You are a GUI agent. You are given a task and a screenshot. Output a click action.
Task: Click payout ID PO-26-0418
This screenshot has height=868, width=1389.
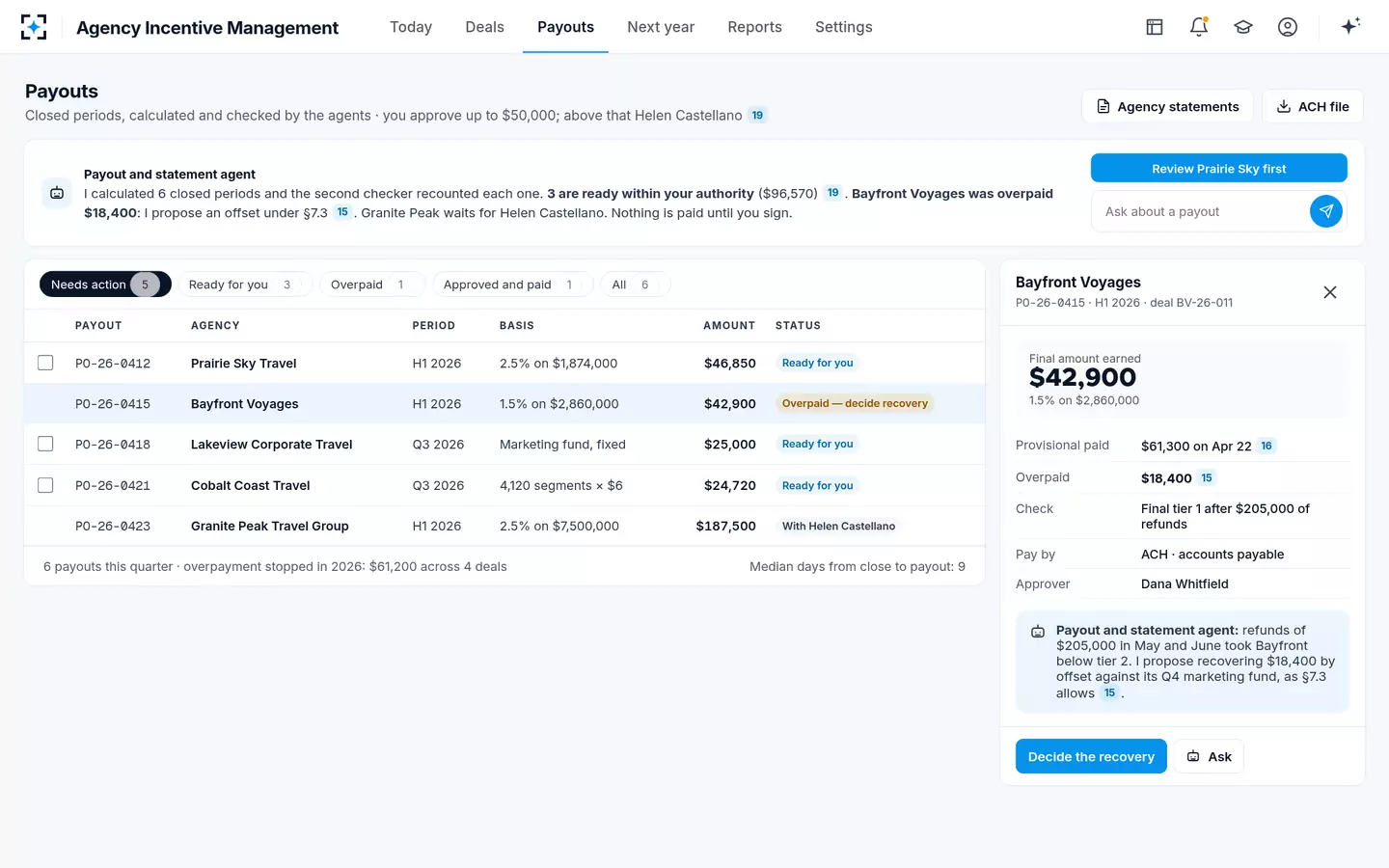(113, 445)
